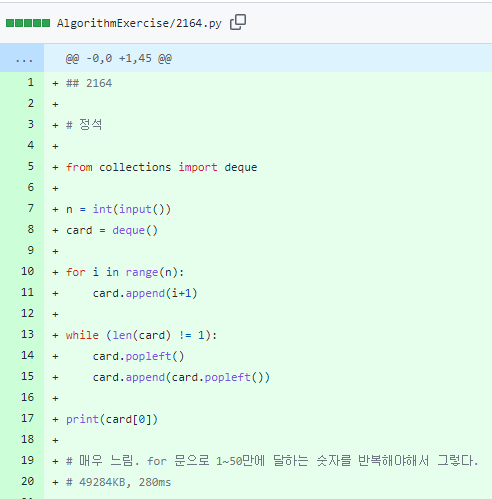Select line number 1

tap(30, 83)
